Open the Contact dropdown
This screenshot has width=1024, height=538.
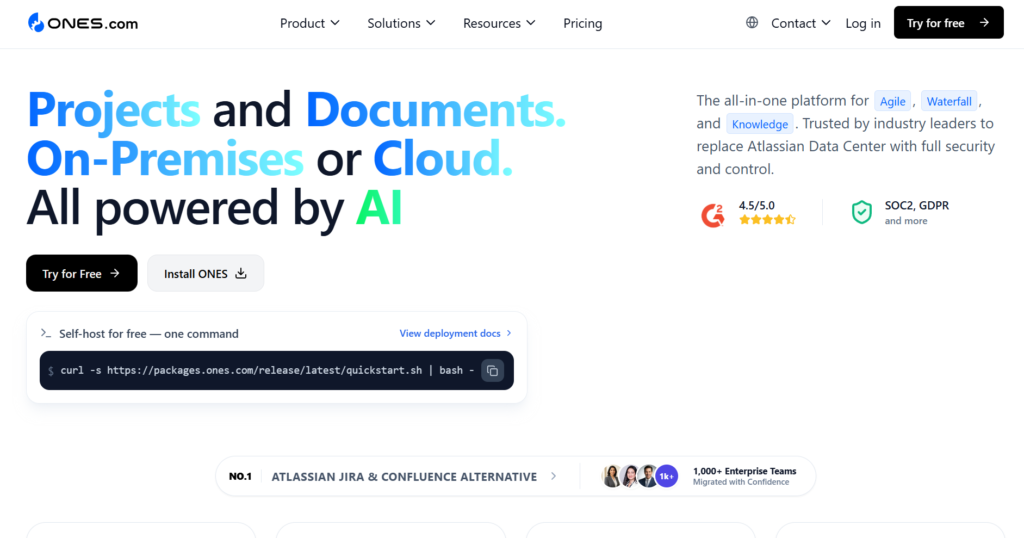(x=801, y=23)
